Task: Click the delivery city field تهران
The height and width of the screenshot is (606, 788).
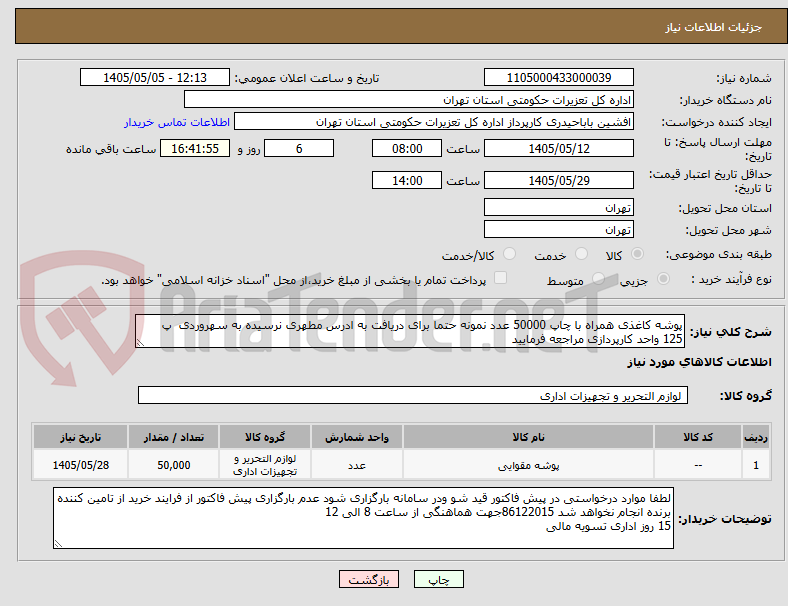Action: tap(559, 229)
